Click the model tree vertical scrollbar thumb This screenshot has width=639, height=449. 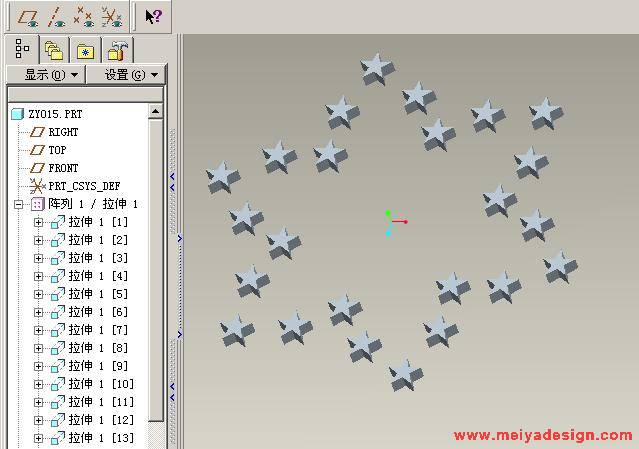pos(155,270)
